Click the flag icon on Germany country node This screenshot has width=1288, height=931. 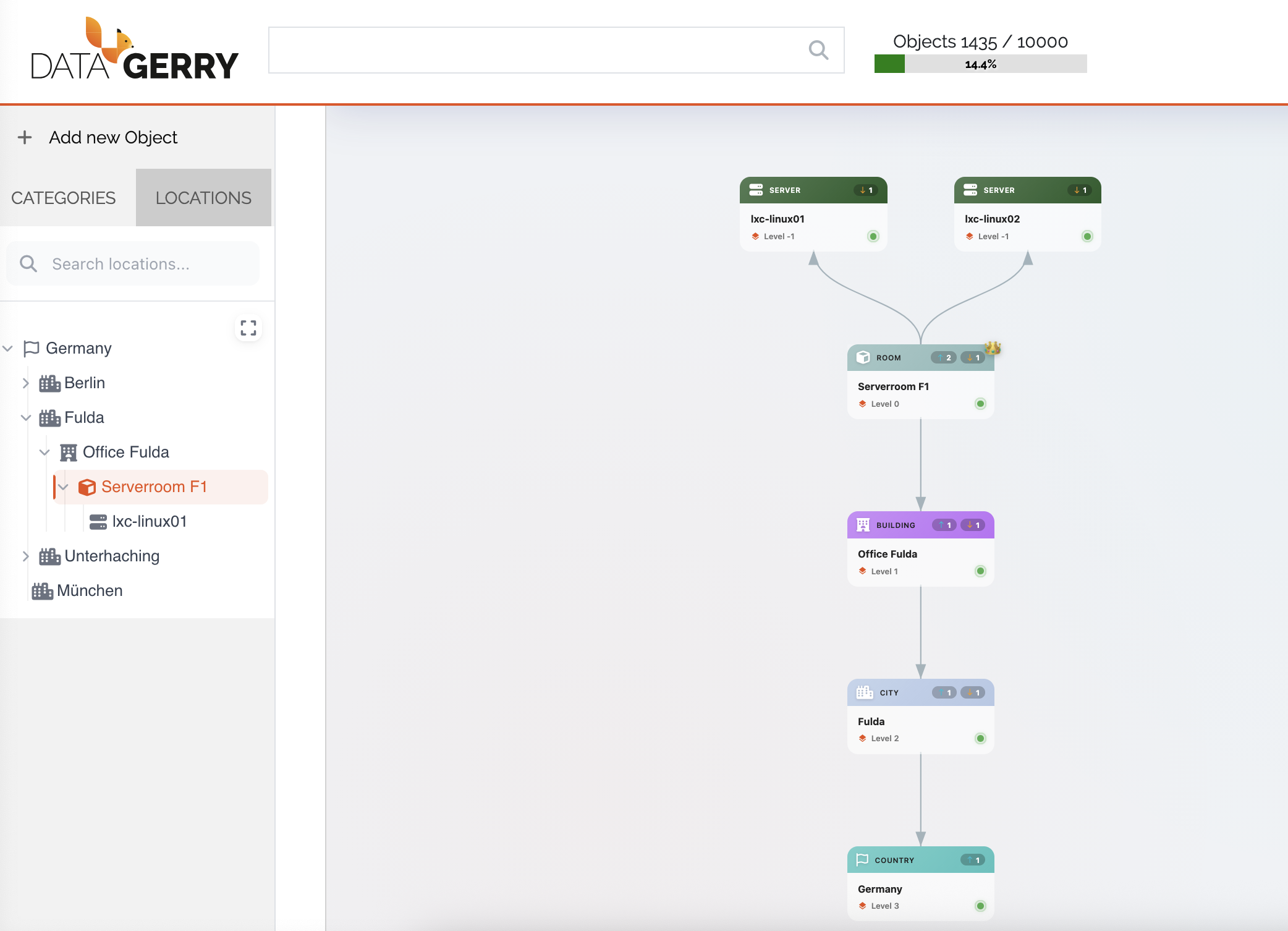point(862,860)
